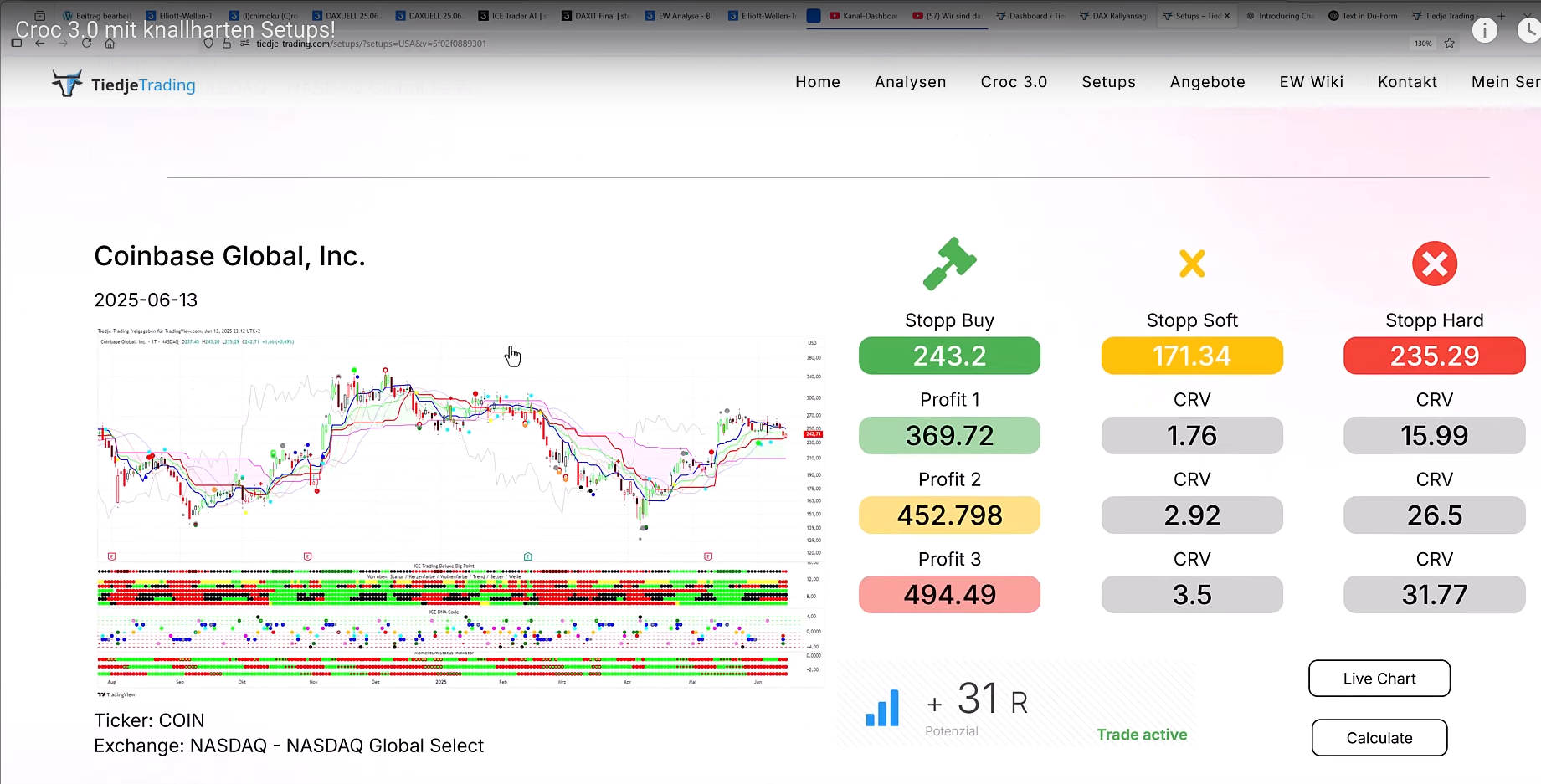Open the Analysen menu item

(x=910, y=82)
